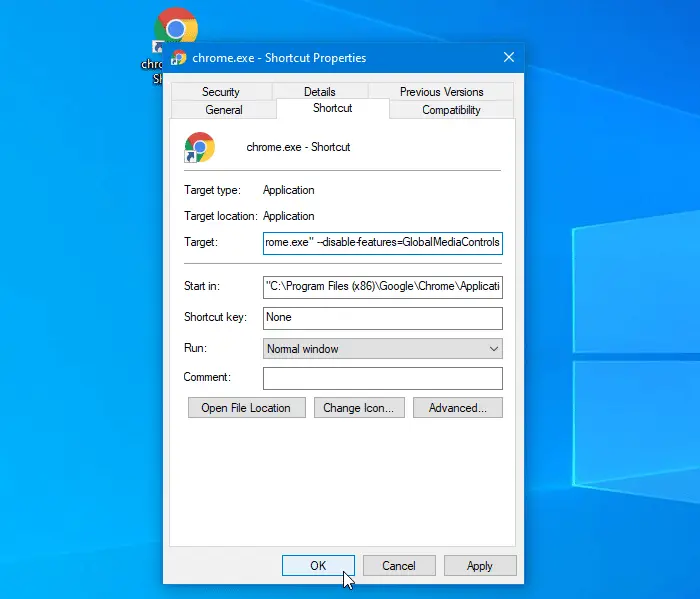
Task: Click the large Chrome shortcut icon inside the dialog
Action: click(x=200, y=147)
